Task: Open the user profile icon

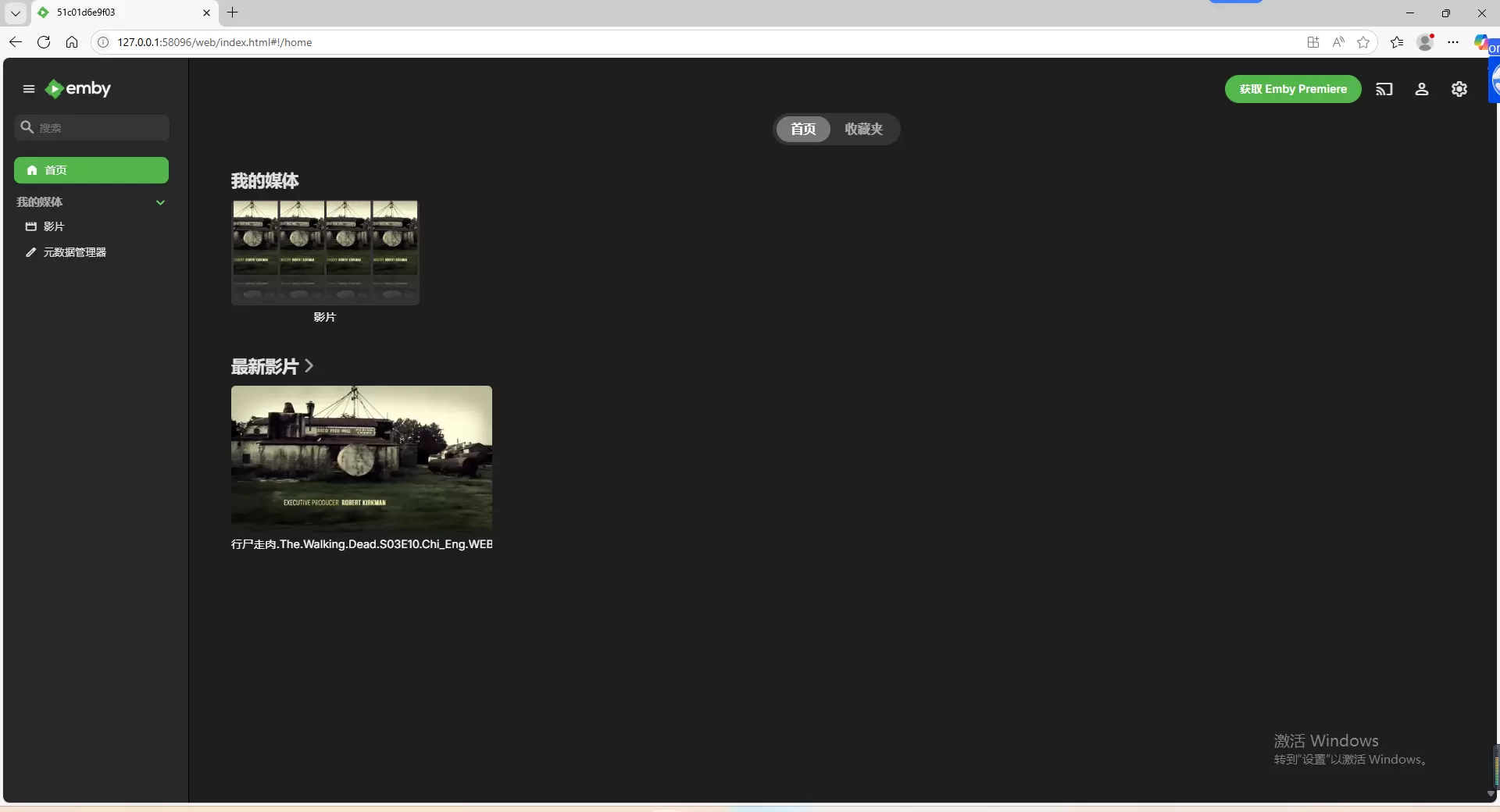Action: 1421,89
